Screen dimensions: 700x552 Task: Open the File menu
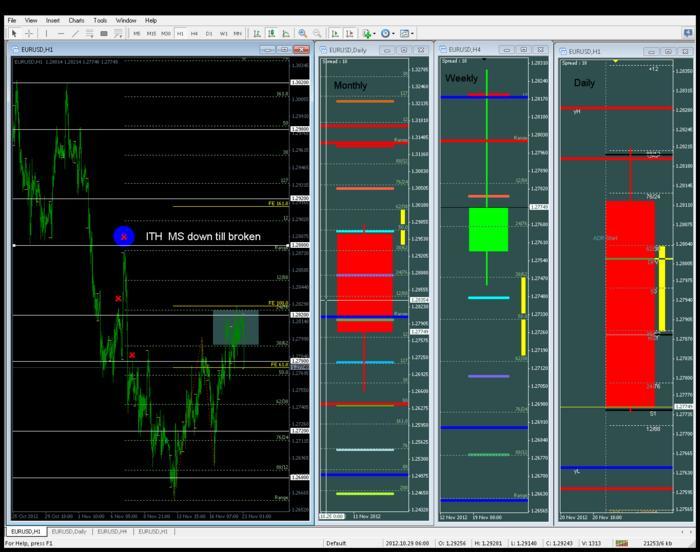(12, 21)
